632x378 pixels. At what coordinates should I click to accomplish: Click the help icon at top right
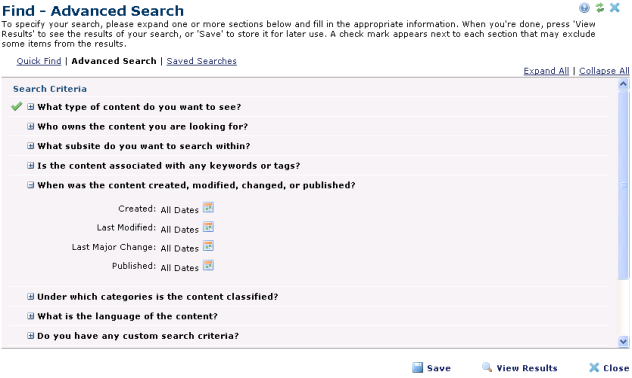pos(584,8)
